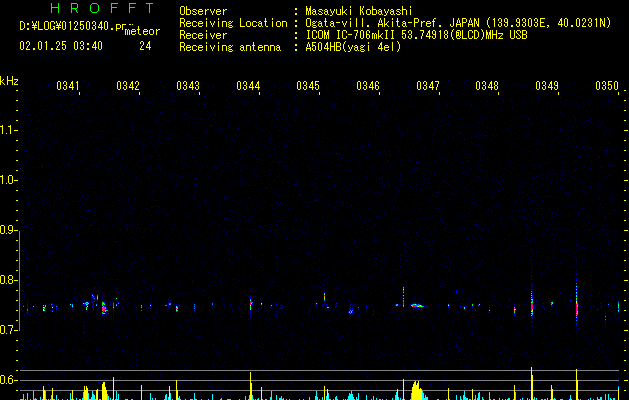Click the 0343 time marker

click(x=188, y=86)
